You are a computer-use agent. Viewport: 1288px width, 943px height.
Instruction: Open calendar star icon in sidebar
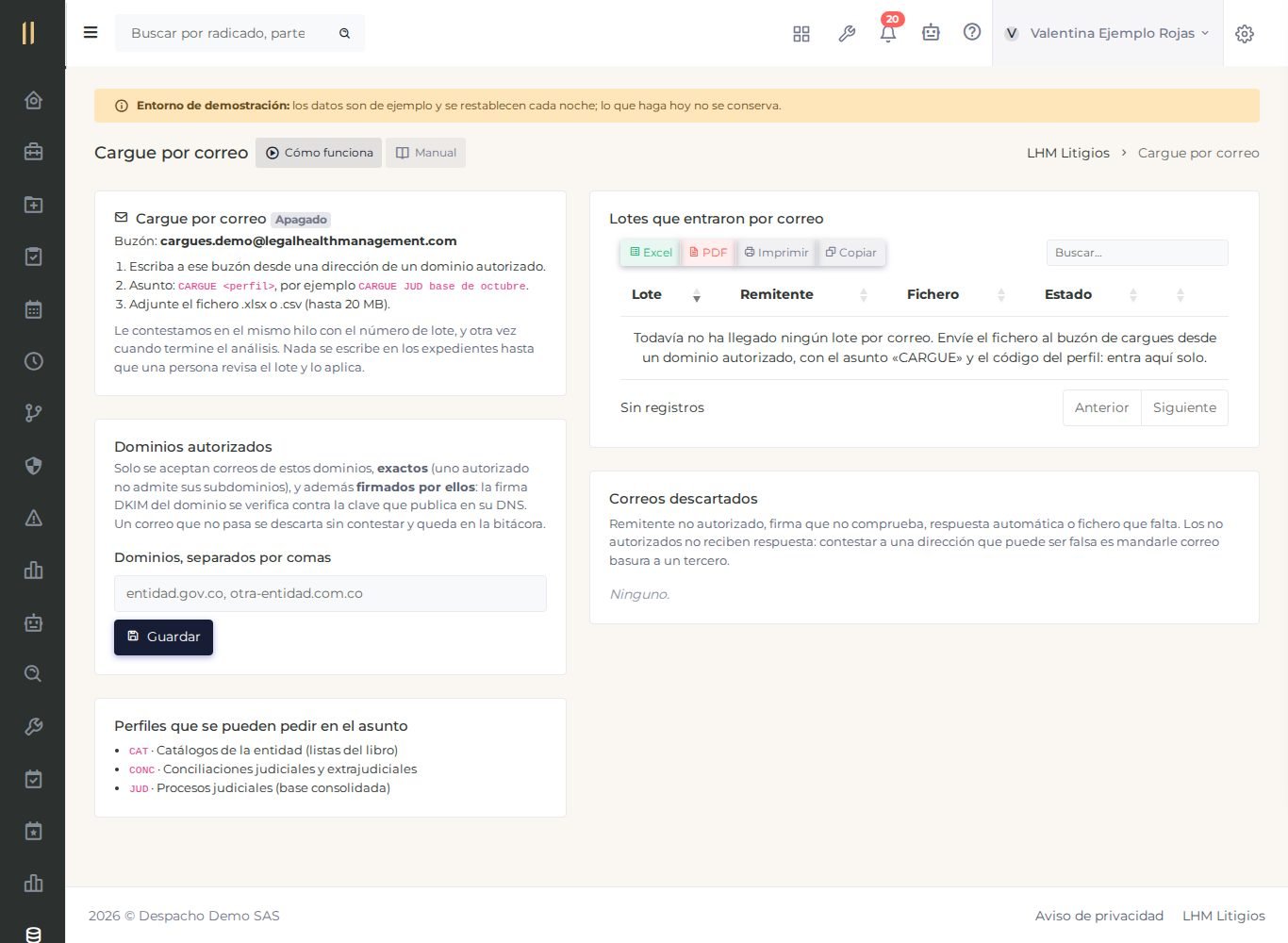[33, 832]
